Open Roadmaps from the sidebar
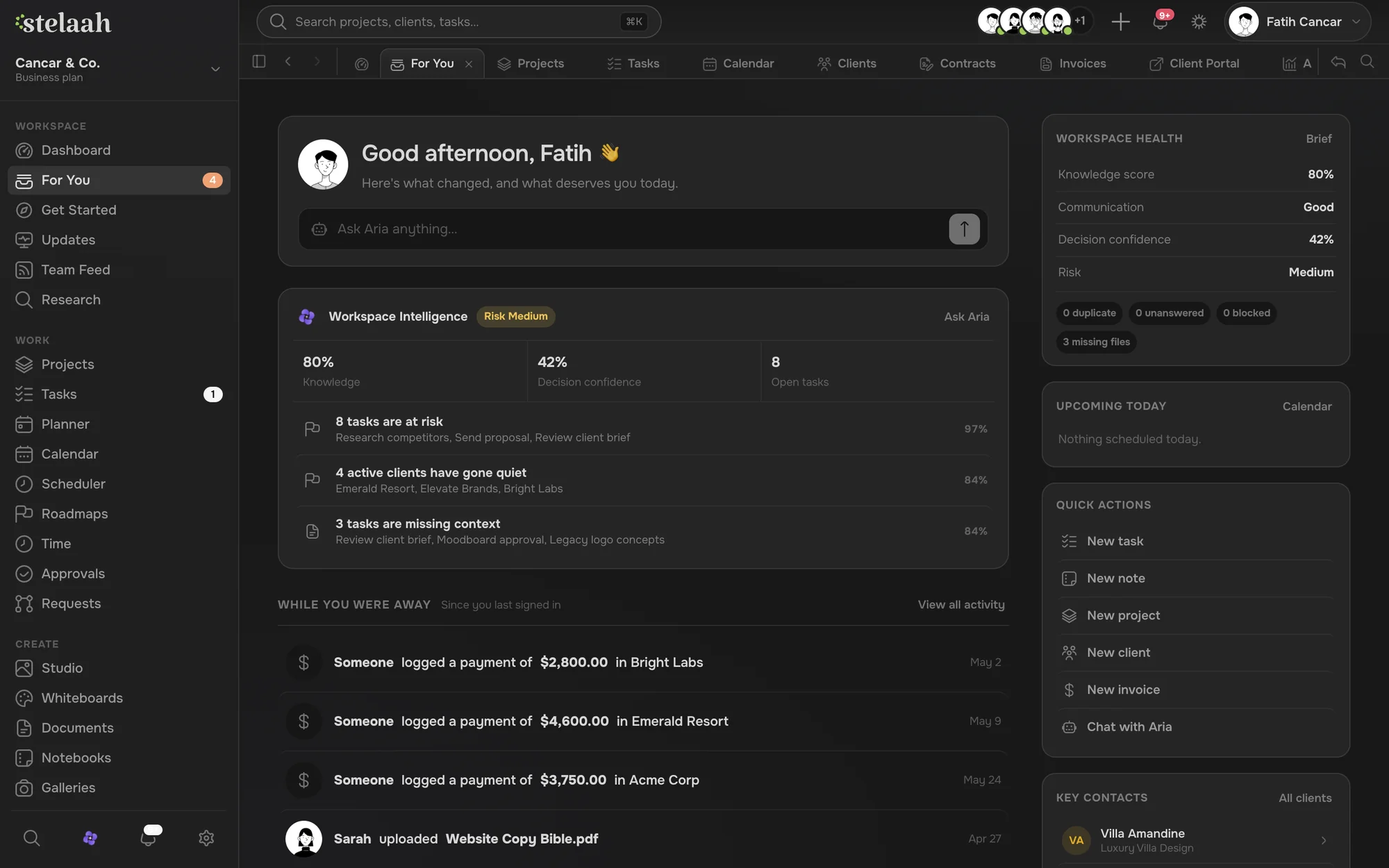 [x=119, y=513]
